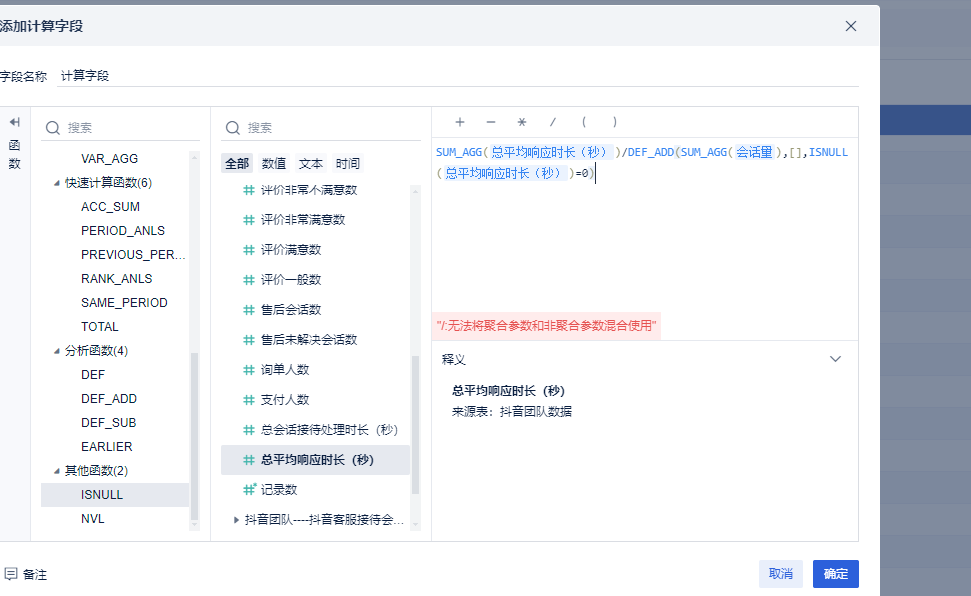The height and width of the screenshot is (596, 971).
Task: Click the number icon of 询单人数
Action: (x=249, y=370)
